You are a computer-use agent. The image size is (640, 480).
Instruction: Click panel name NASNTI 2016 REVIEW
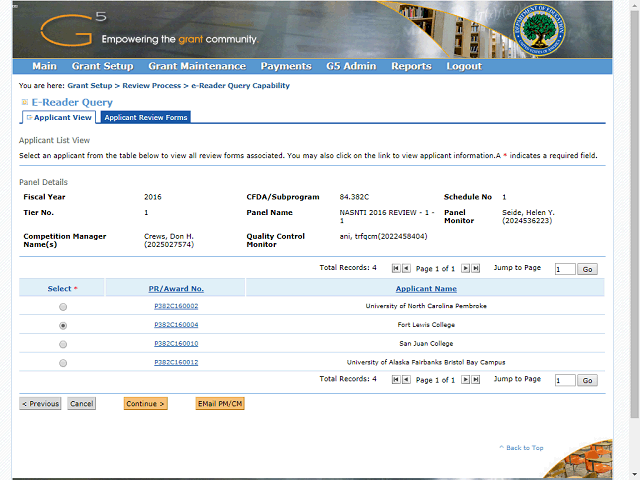pyautogui.click(x=387, y=217)
